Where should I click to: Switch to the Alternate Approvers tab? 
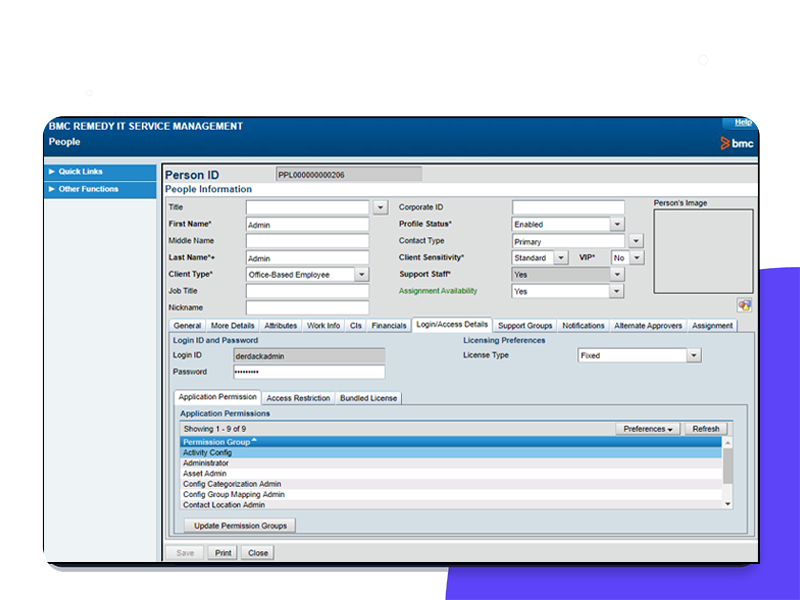pyautogui.click(x=648, y=326)
